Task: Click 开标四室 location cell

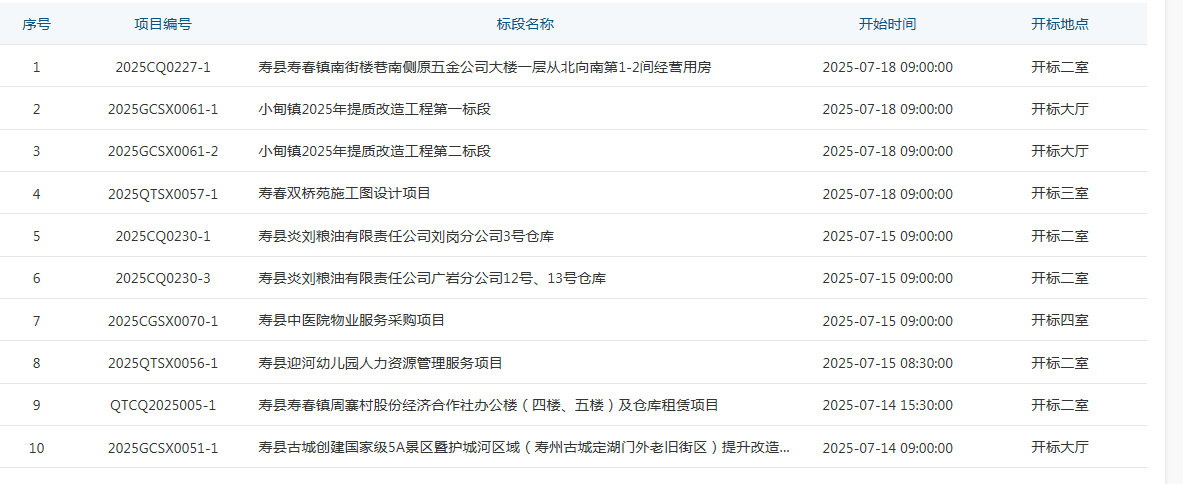Action: pyautogui.click(x=1059, y=320)
